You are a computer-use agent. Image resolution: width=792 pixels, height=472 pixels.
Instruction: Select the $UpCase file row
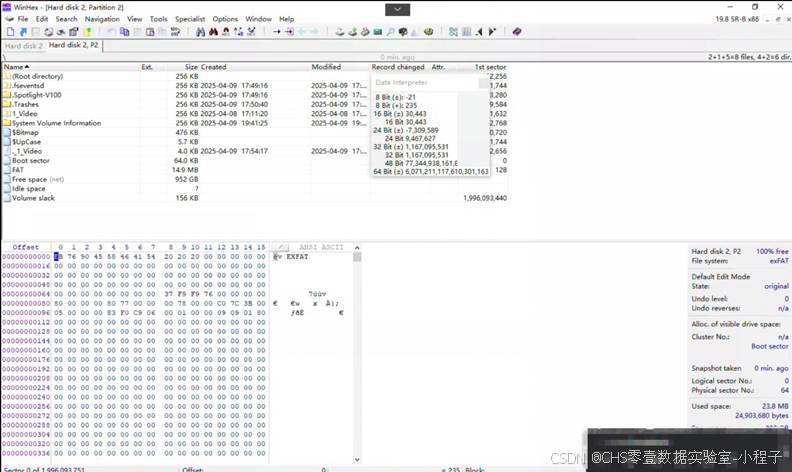coord(255,142)
